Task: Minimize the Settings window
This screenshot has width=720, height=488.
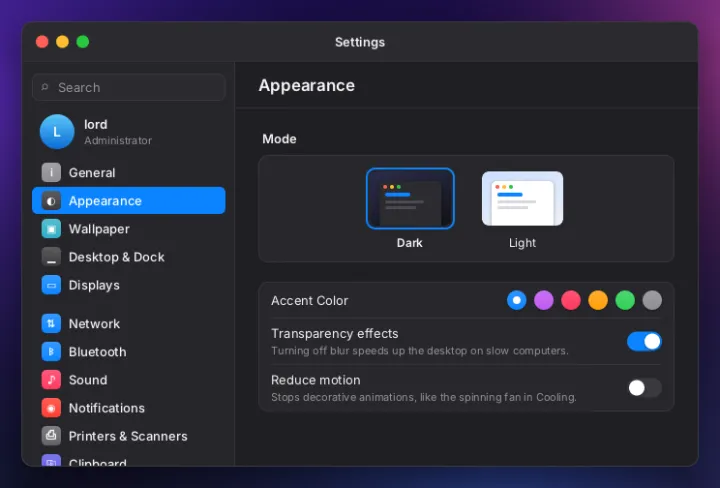Action: (x=62, y=42)
